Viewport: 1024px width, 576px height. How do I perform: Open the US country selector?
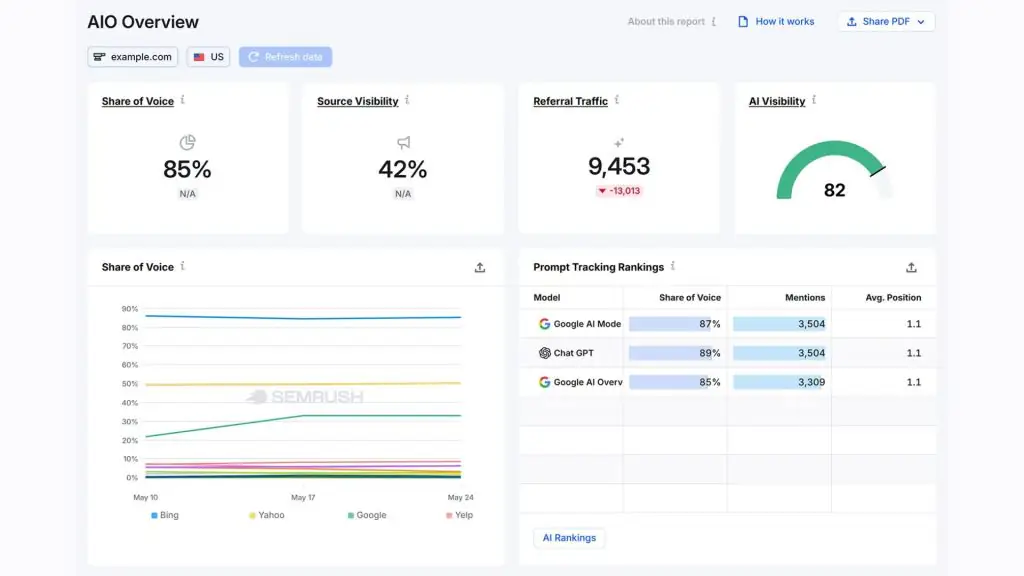click(x=208, y=57)
